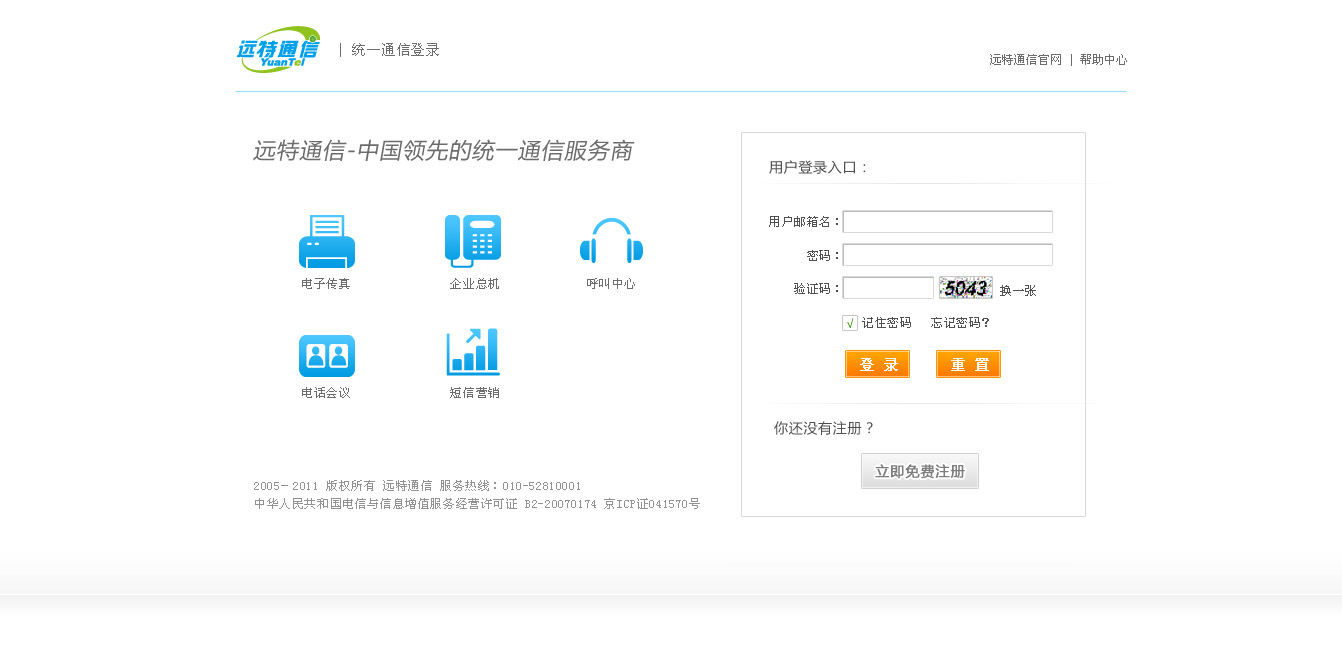Click the orange 重置 button
Viewport: 1342px width, 650px height.
[968, 364]
